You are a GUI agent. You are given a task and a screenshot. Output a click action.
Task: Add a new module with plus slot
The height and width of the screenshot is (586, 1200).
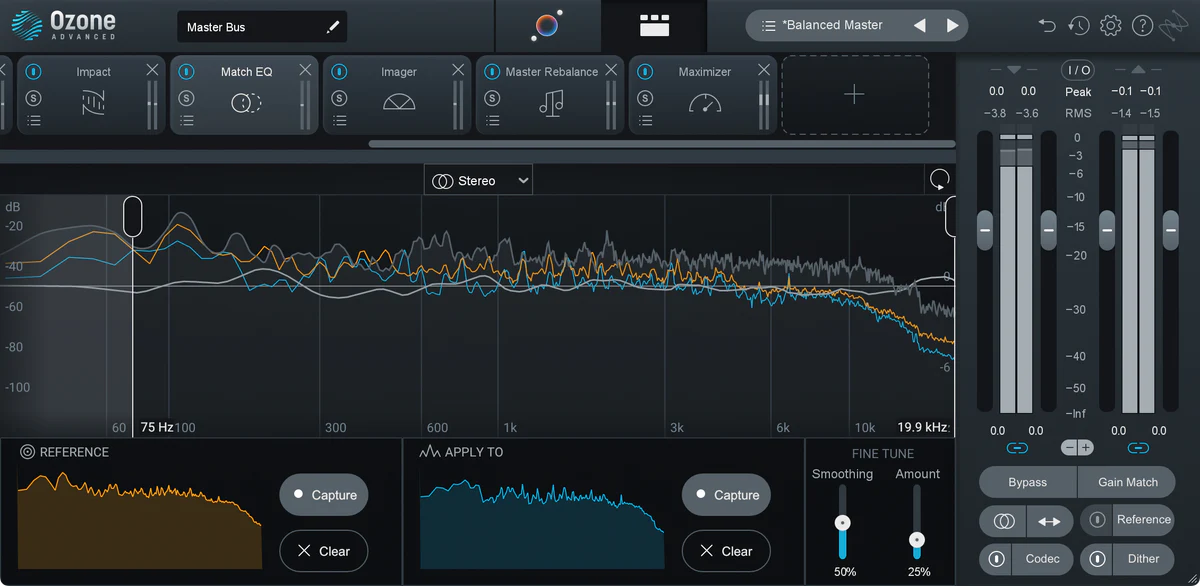pos(855,95)
